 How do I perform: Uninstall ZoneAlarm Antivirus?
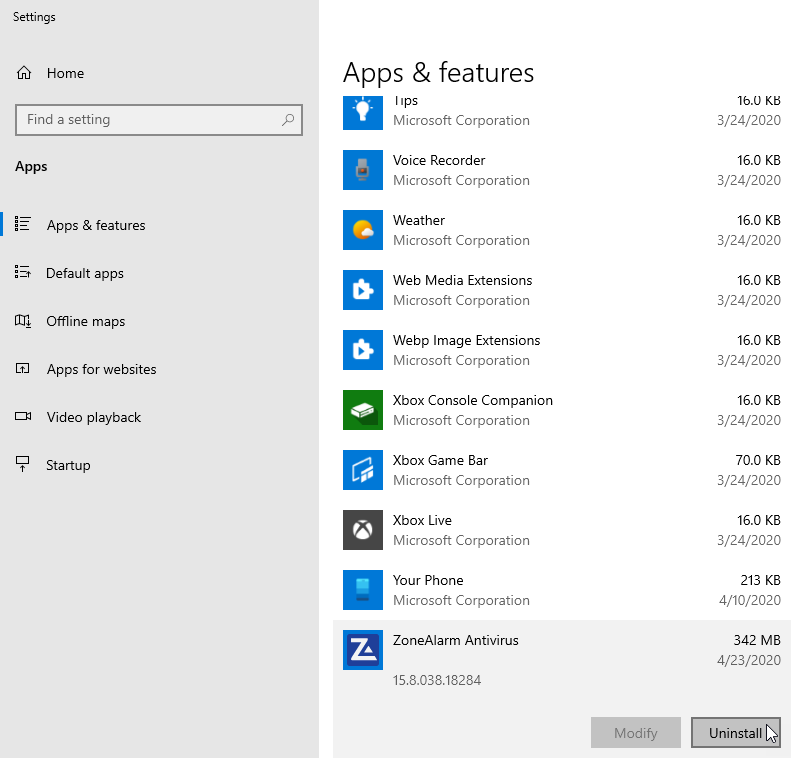[736, 733]
